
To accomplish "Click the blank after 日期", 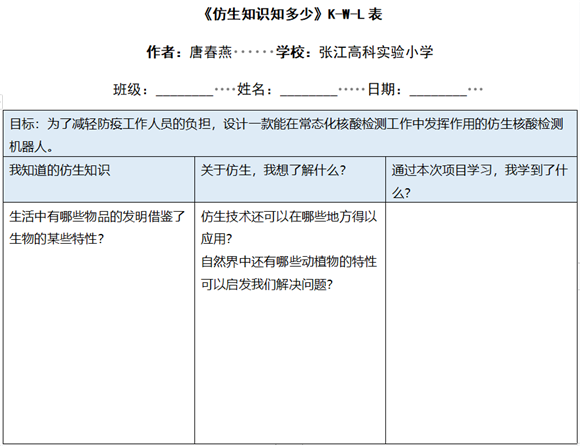I will click(438, 90).
